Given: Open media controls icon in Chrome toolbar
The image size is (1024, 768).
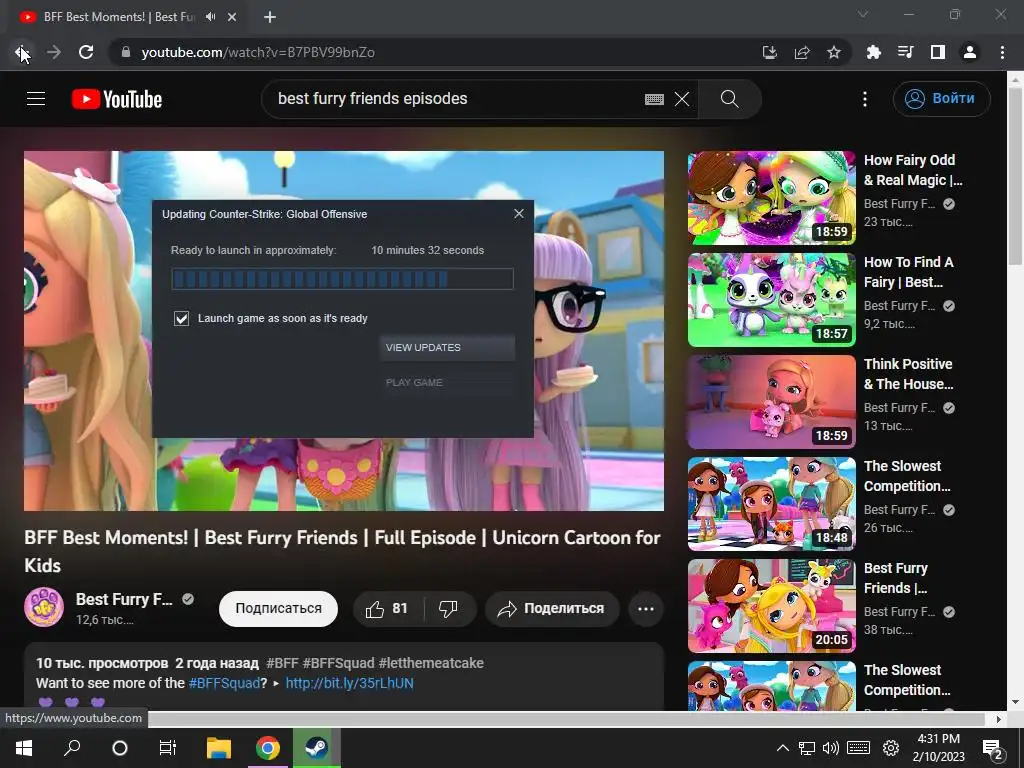Looking at the screenshot, I should coord(905,52).
